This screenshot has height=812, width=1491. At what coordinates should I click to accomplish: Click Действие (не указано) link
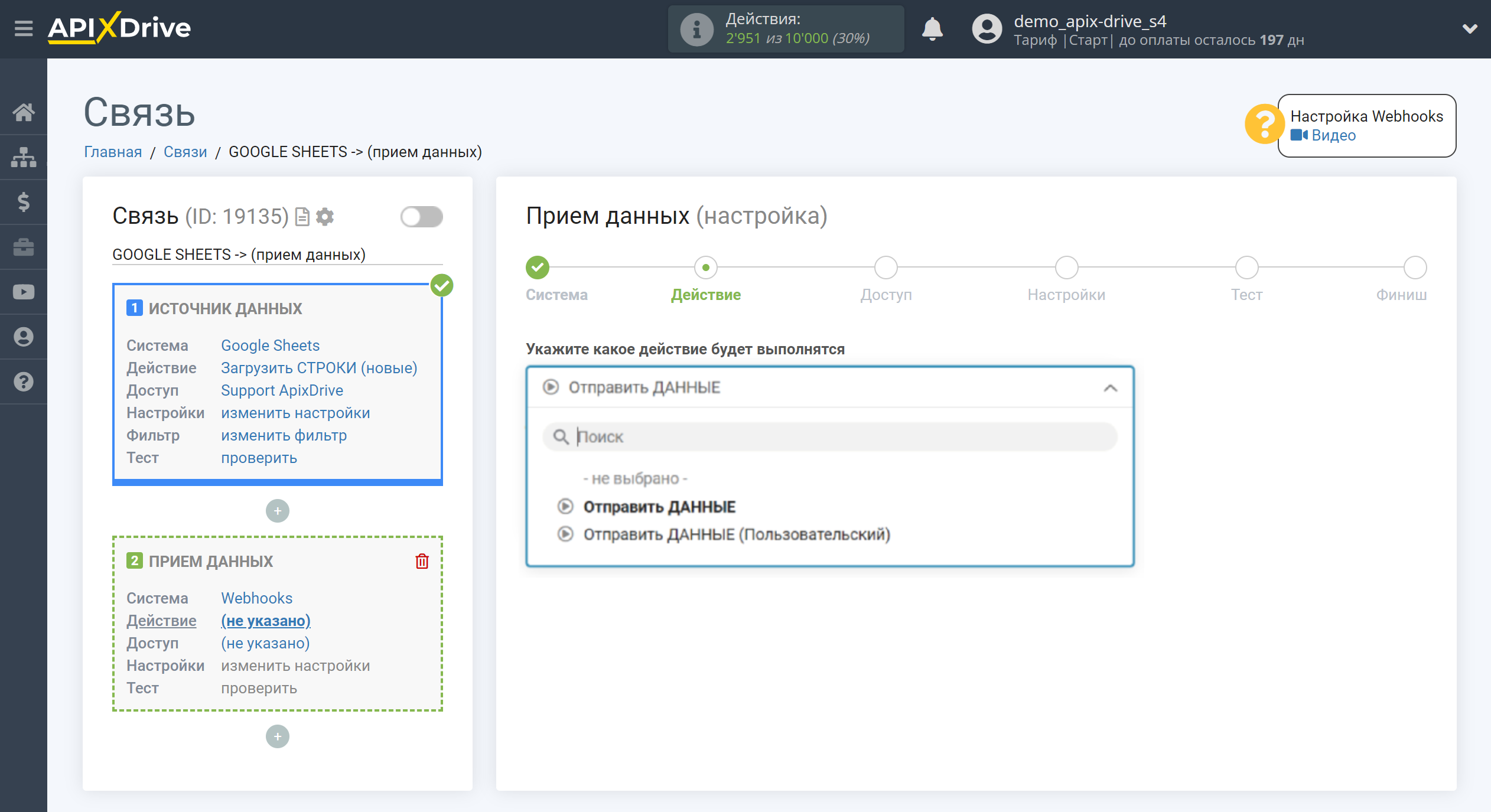266,621
